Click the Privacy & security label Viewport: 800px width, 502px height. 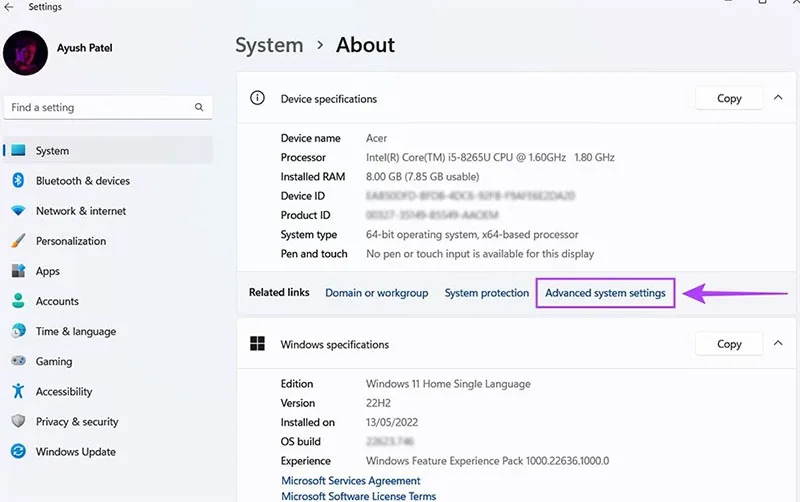click(77, 422)
